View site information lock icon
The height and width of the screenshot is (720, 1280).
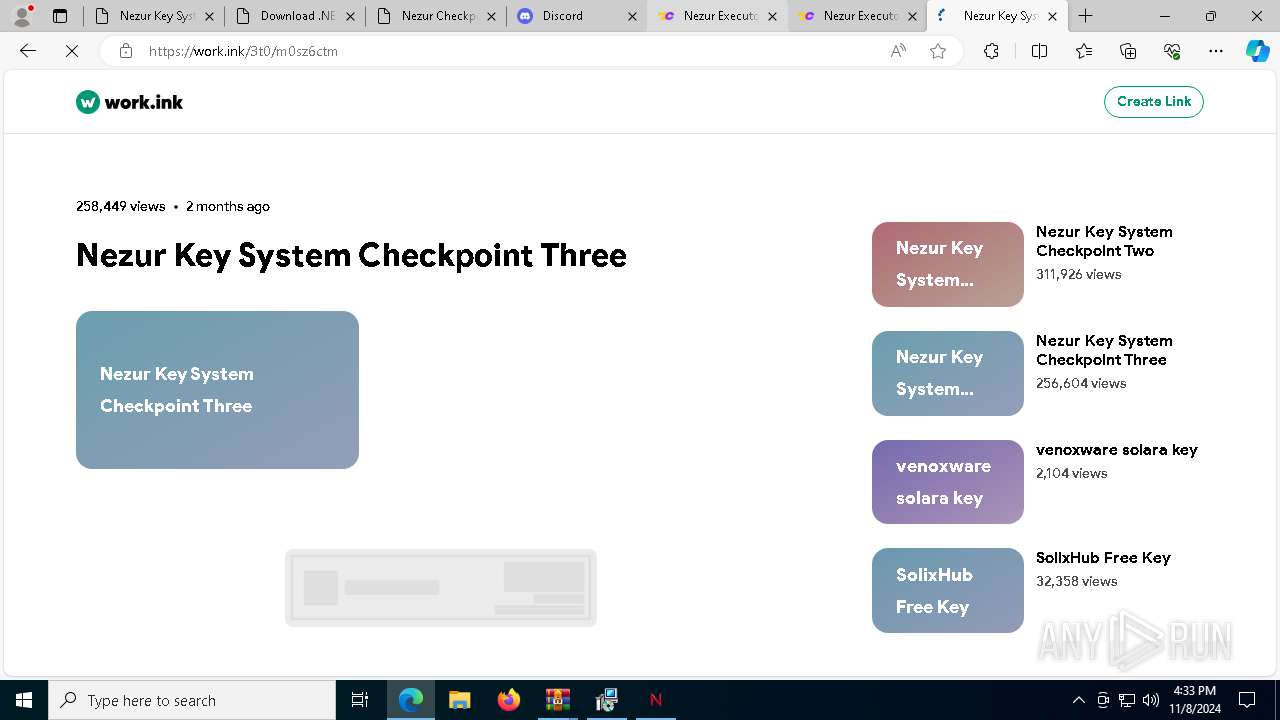point(125,51)
